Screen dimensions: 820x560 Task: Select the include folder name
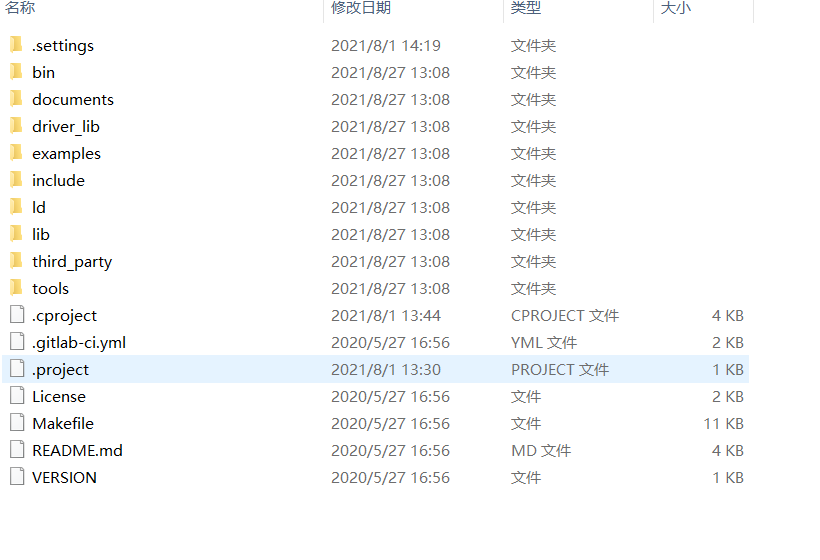[x=58, y=180]
